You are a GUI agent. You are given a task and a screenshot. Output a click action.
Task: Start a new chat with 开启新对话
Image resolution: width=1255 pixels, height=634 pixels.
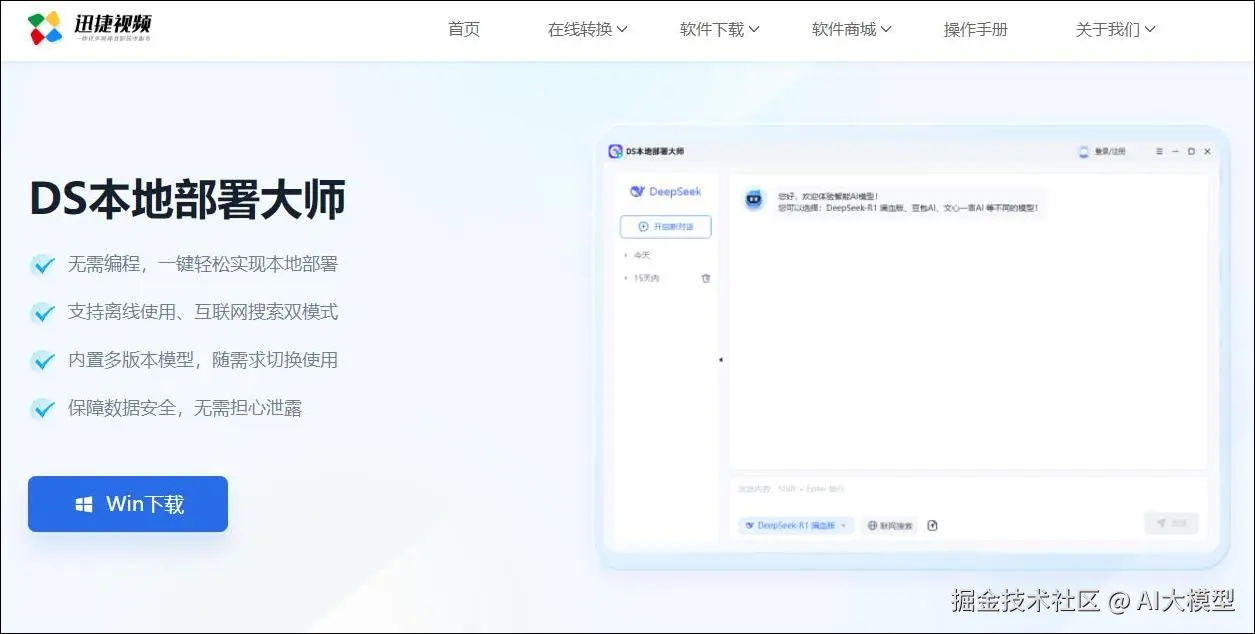coord(667,226)
